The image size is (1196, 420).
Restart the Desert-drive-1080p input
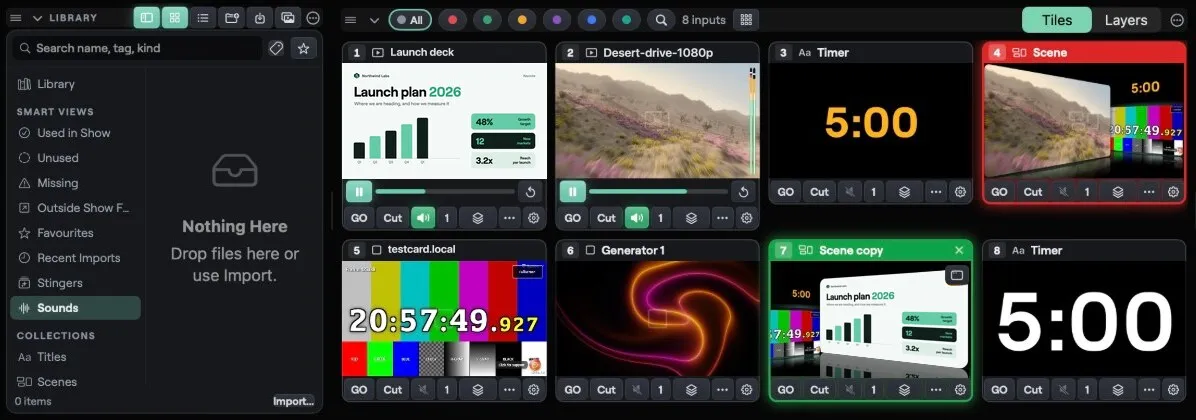coord(744,191)
